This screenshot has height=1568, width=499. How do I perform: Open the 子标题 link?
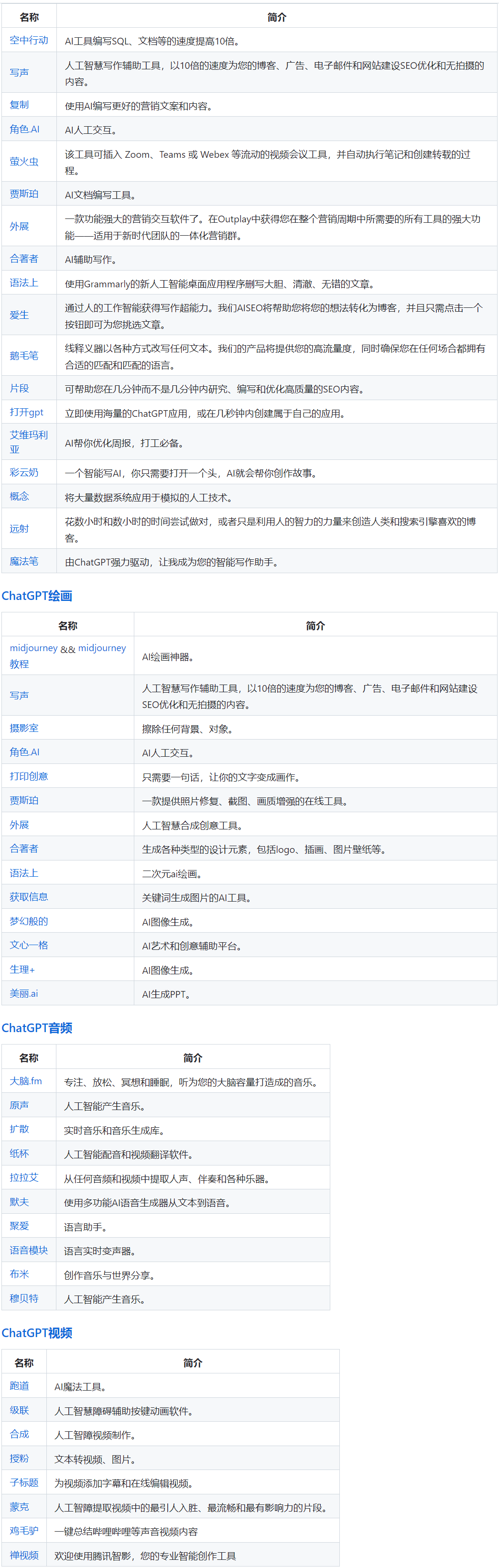(24, 1482)
